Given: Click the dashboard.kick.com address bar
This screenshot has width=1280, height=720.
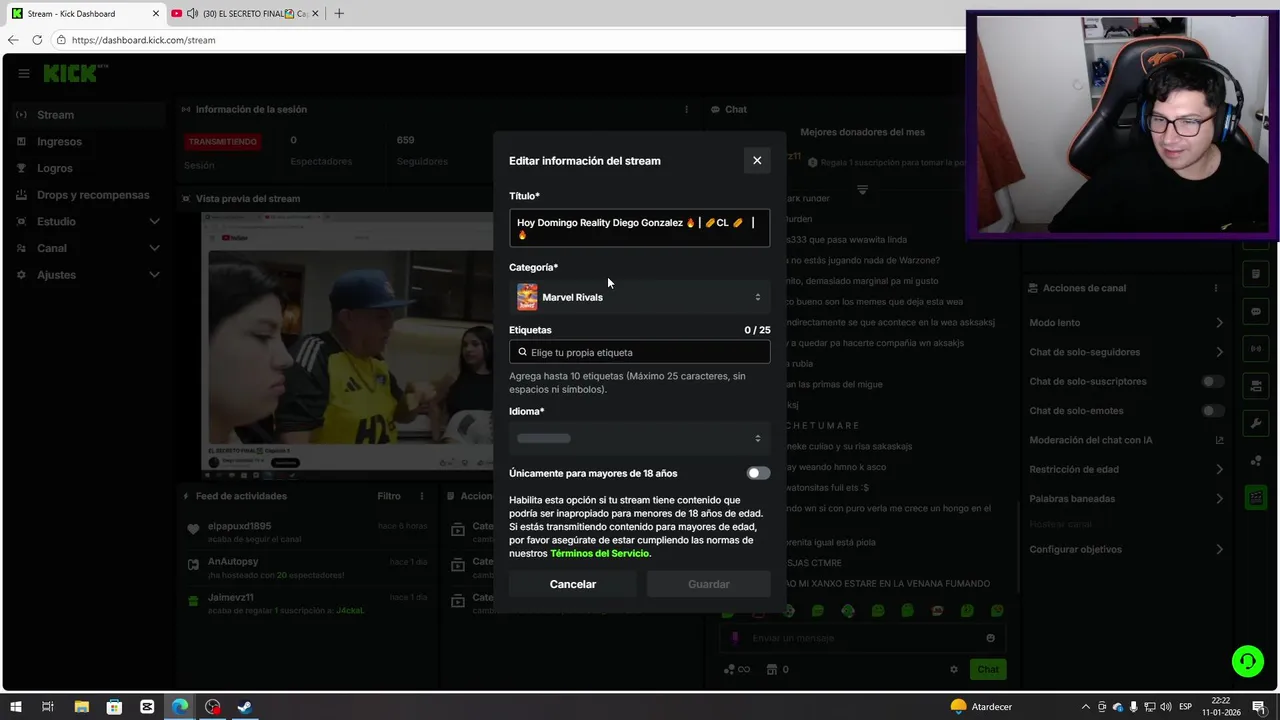Looking at the screenshot, I should coord(510,40).
